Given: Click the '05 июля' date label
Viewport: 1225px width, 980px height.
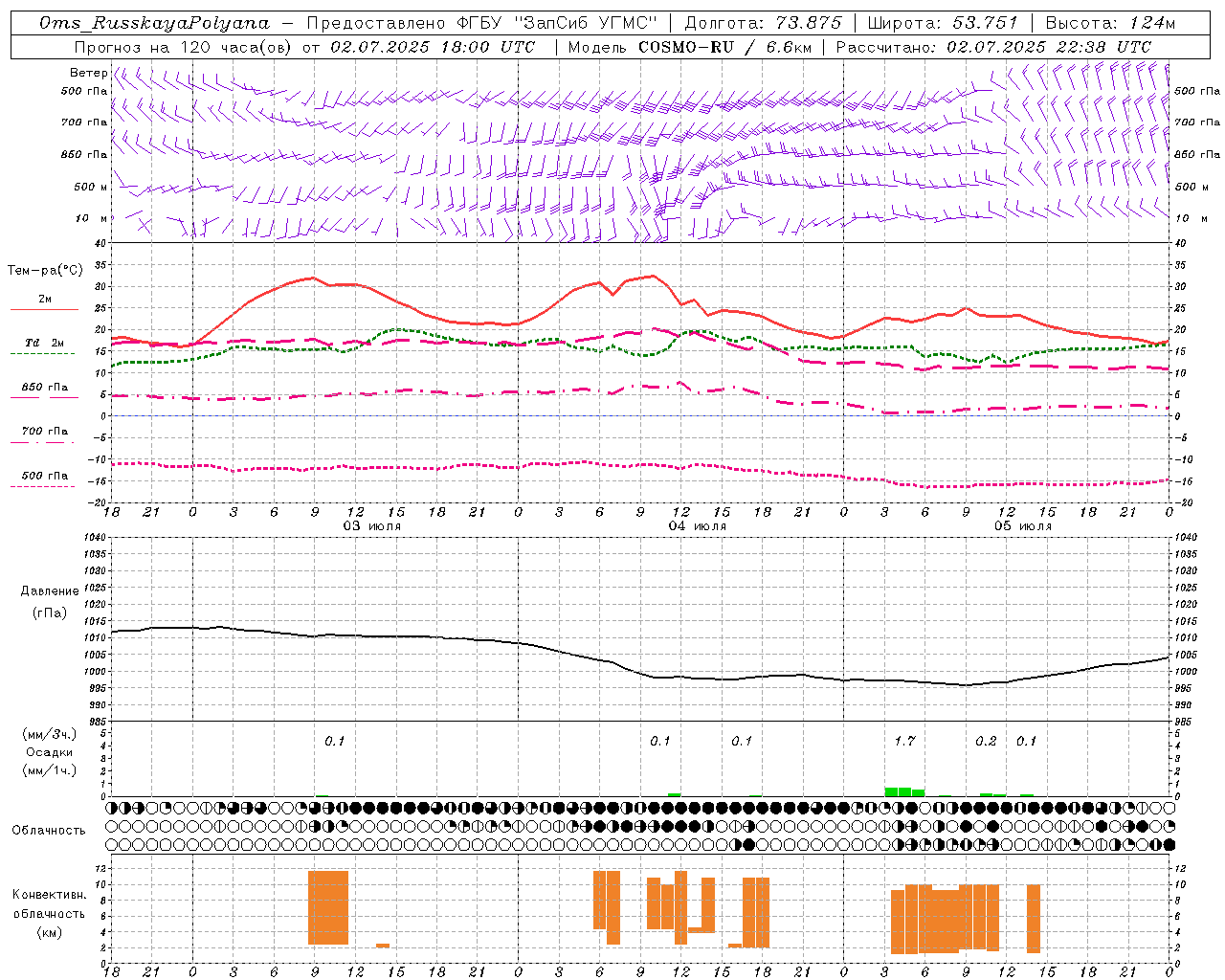Looking at the screenshot, I should [1023, 526].
